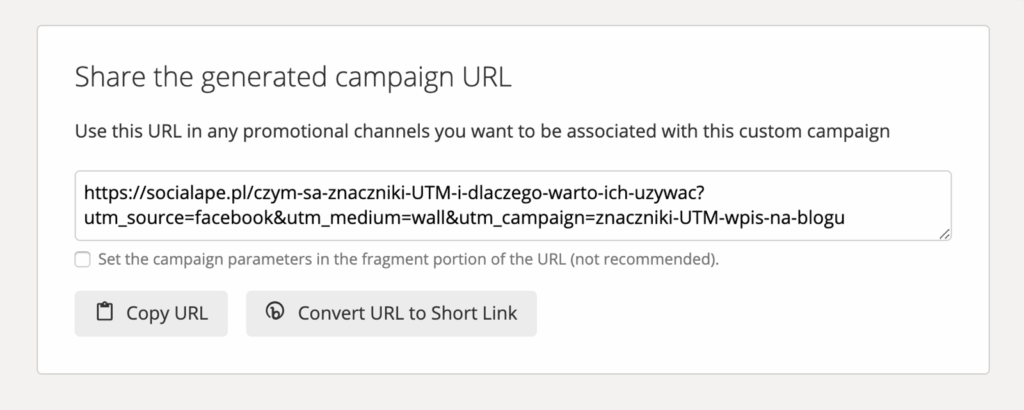Click the clipboard icon on Copy URL

[x=104, y=313]
